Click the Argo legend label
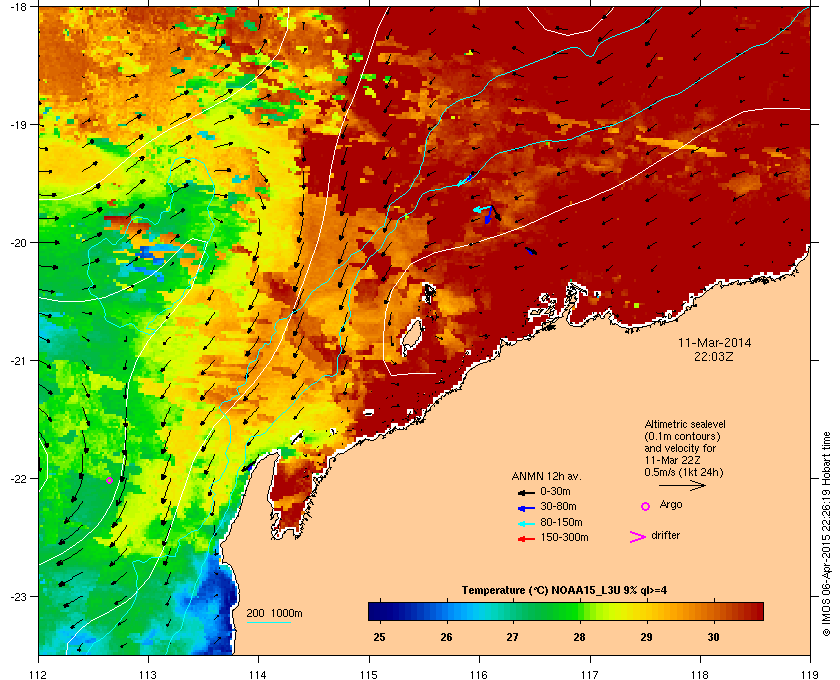 (671, 505)
